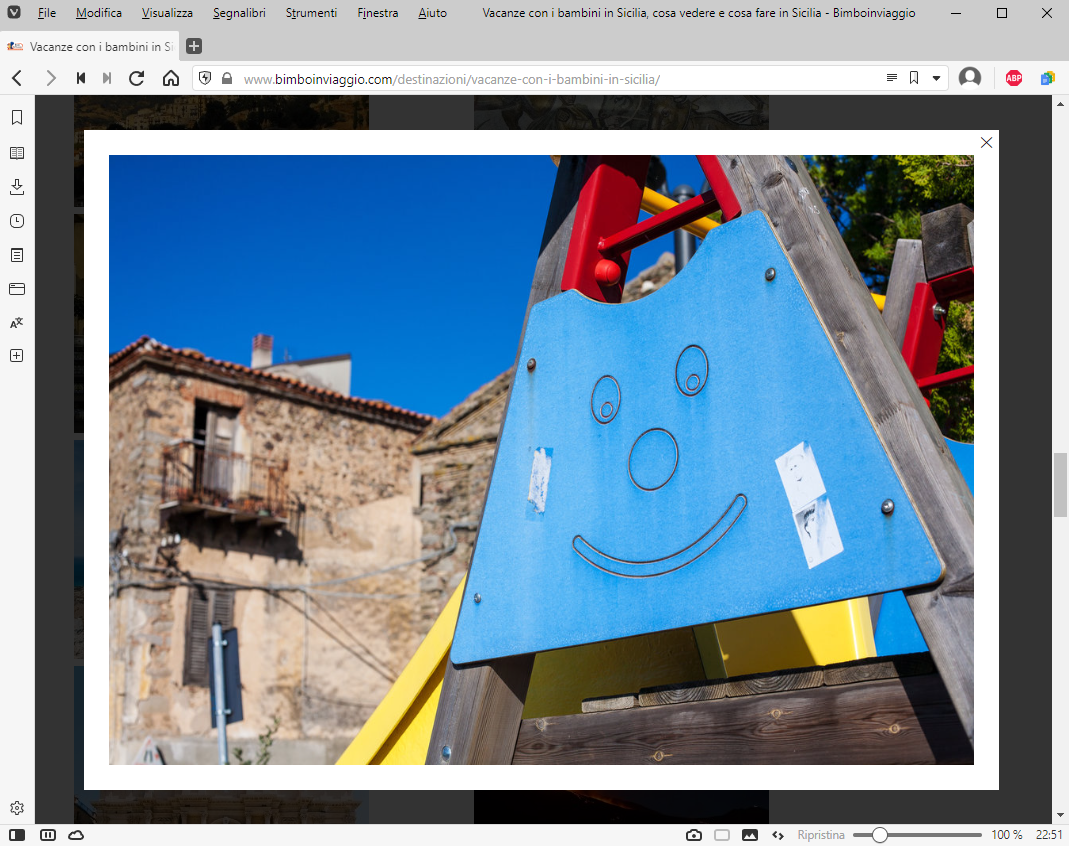
Task: Click the playground smiley photo in lightbox
Action: (541, 459)
